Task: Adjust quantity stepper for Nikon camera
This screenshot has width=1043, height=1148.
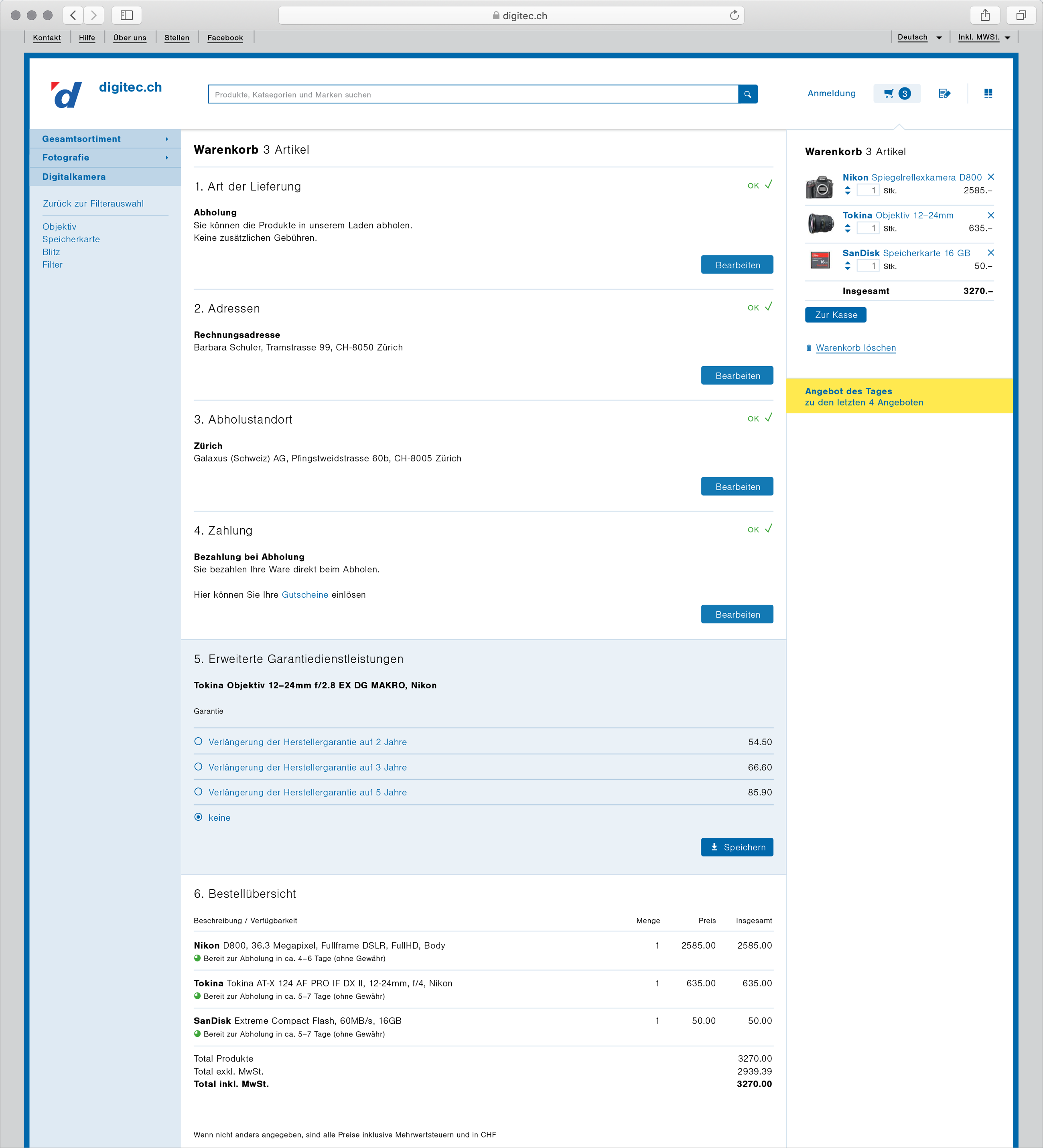Action: point(848,190)
